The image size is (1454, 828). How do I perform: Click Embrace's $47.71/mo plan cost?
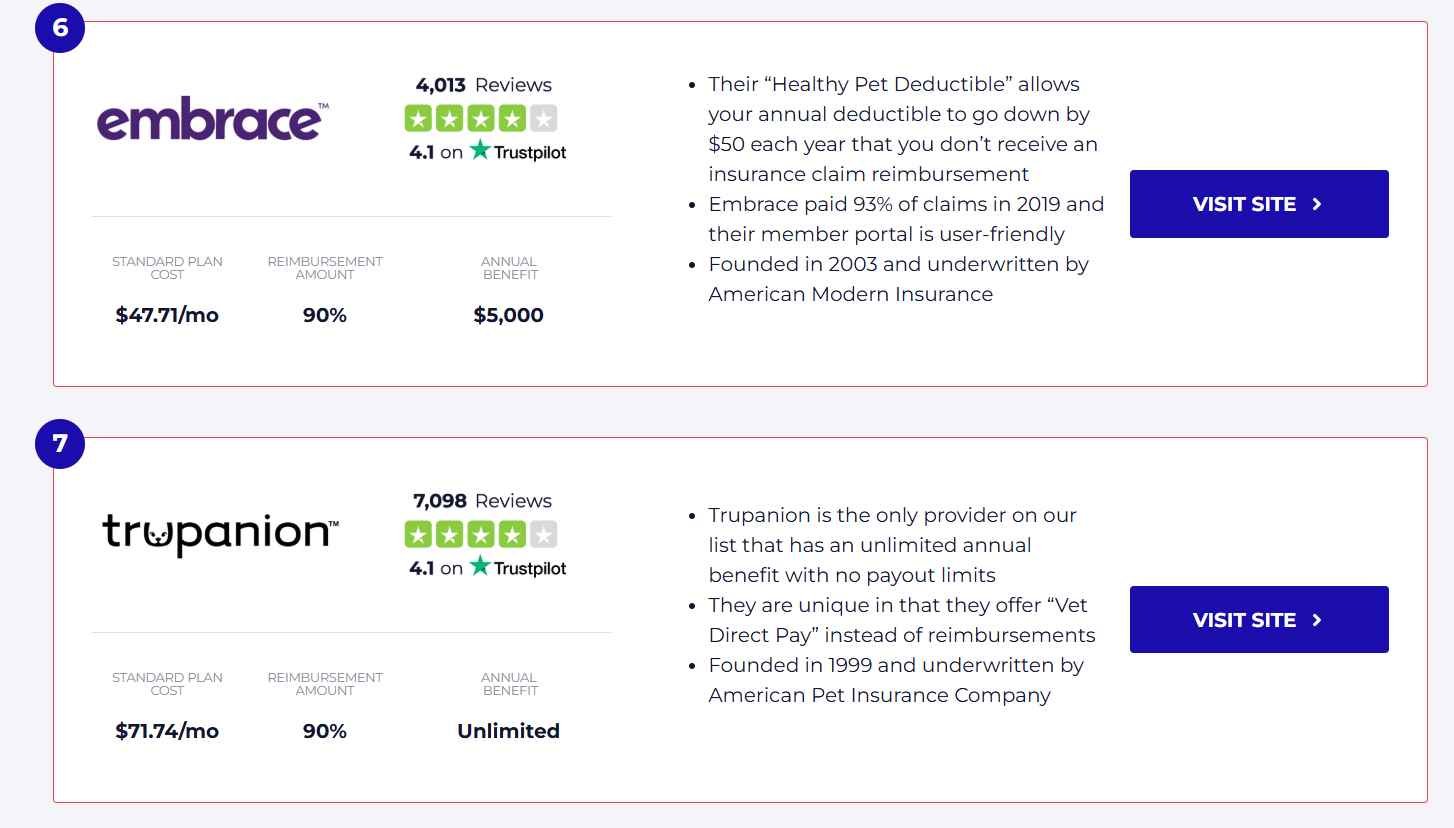click(x=167, y=315)
